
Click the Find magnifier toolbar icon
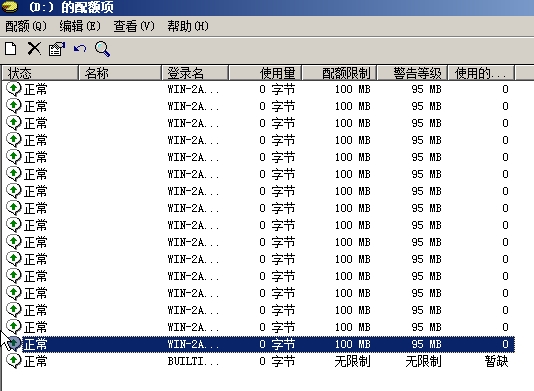(x=102, y=49)
